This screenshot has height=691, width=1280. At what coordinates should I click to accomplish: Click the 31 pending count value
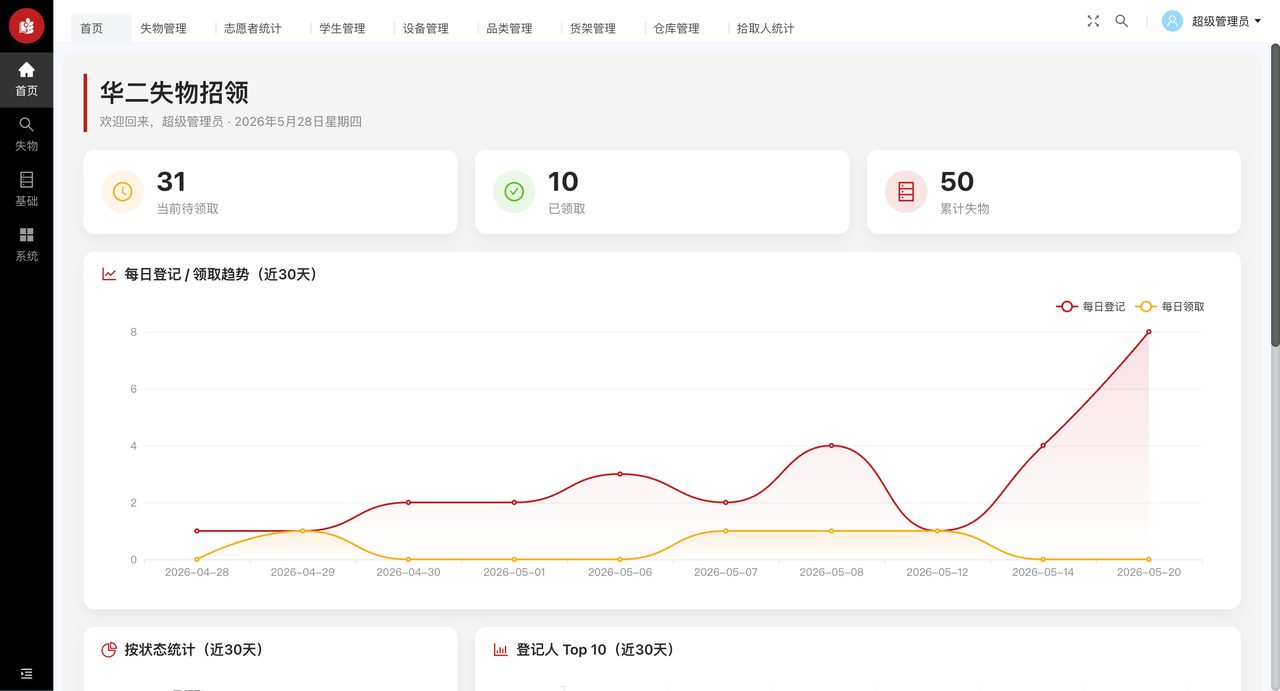click(171, 182)
